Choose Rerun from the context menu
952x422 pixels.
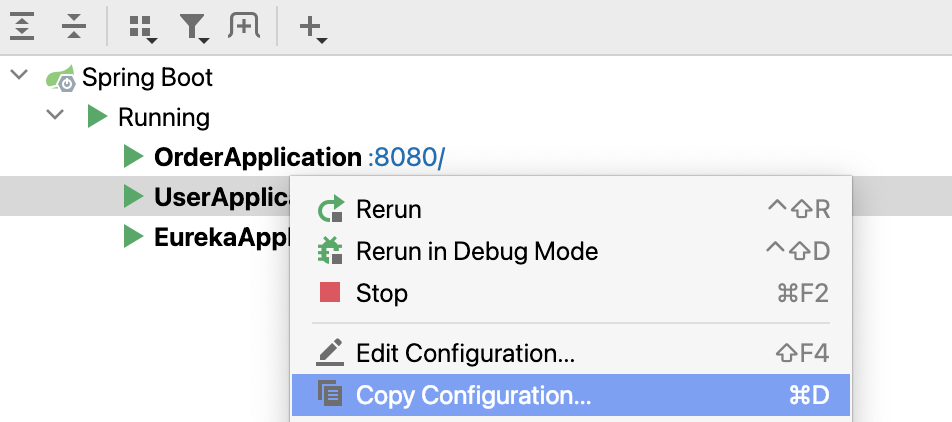click(571, 209)
